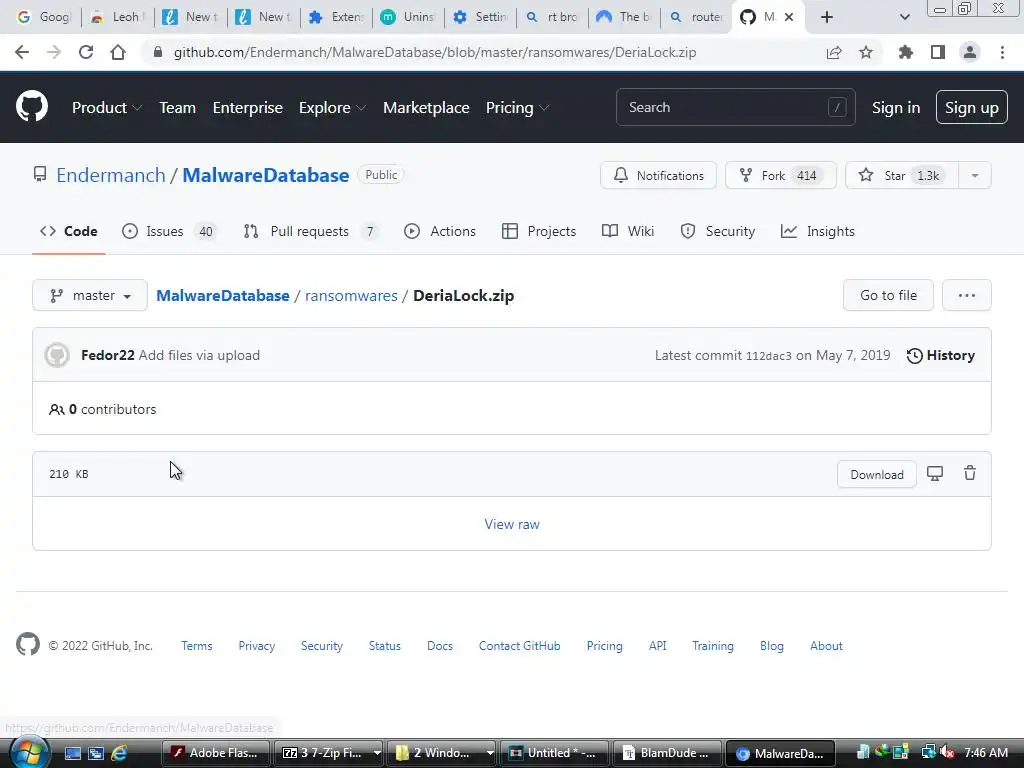Viewport: 1024px width, 768px height.
Task: Open master branch selector dropdown
Action: point(90,296)
